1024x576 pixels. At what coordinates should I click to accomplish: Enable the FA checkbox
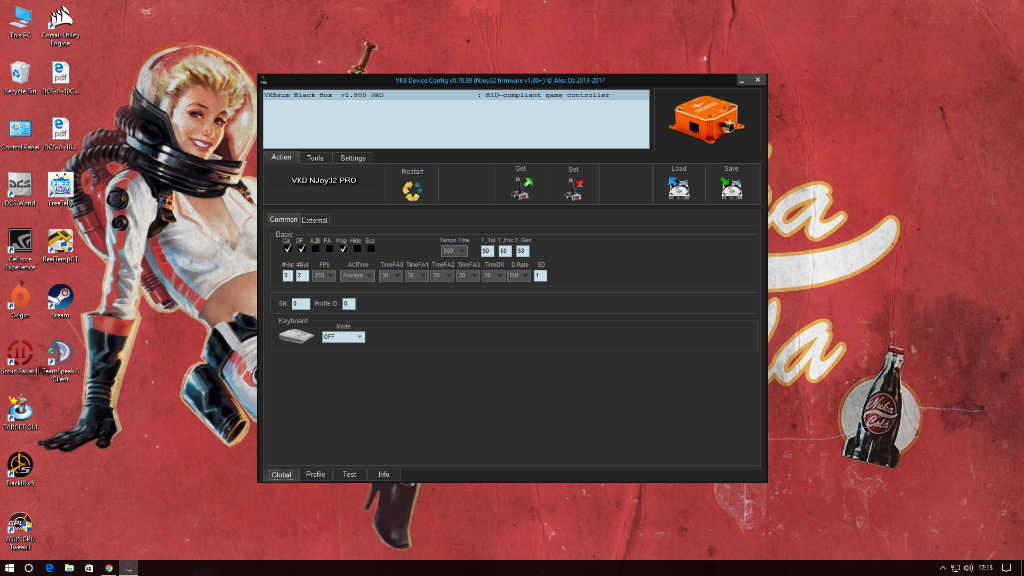click(x=329, y=249)
